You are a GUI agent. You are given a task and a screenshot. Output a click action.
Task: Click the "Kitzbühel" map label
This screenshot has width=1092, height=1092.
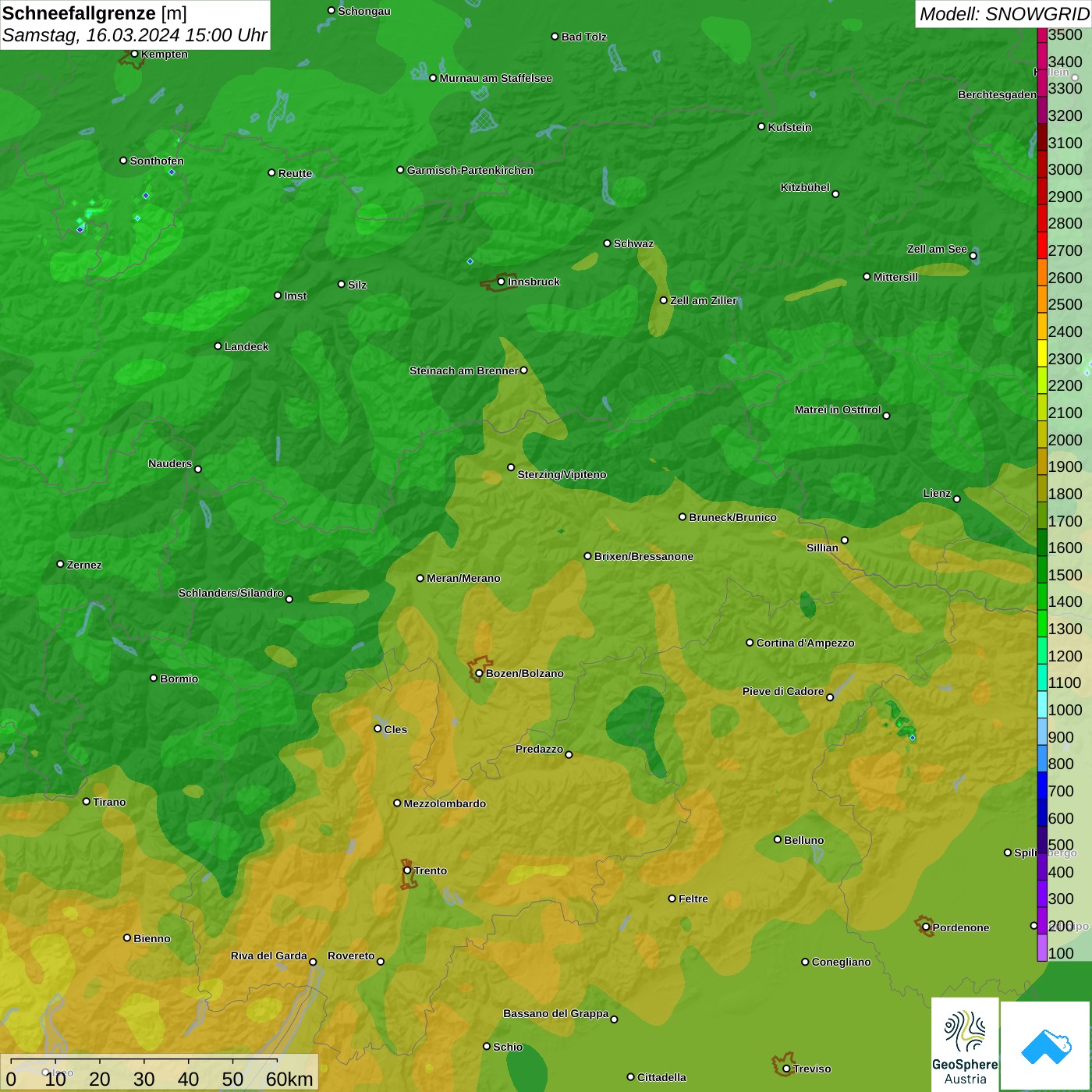pyautogui.click(x=805, y=187)
